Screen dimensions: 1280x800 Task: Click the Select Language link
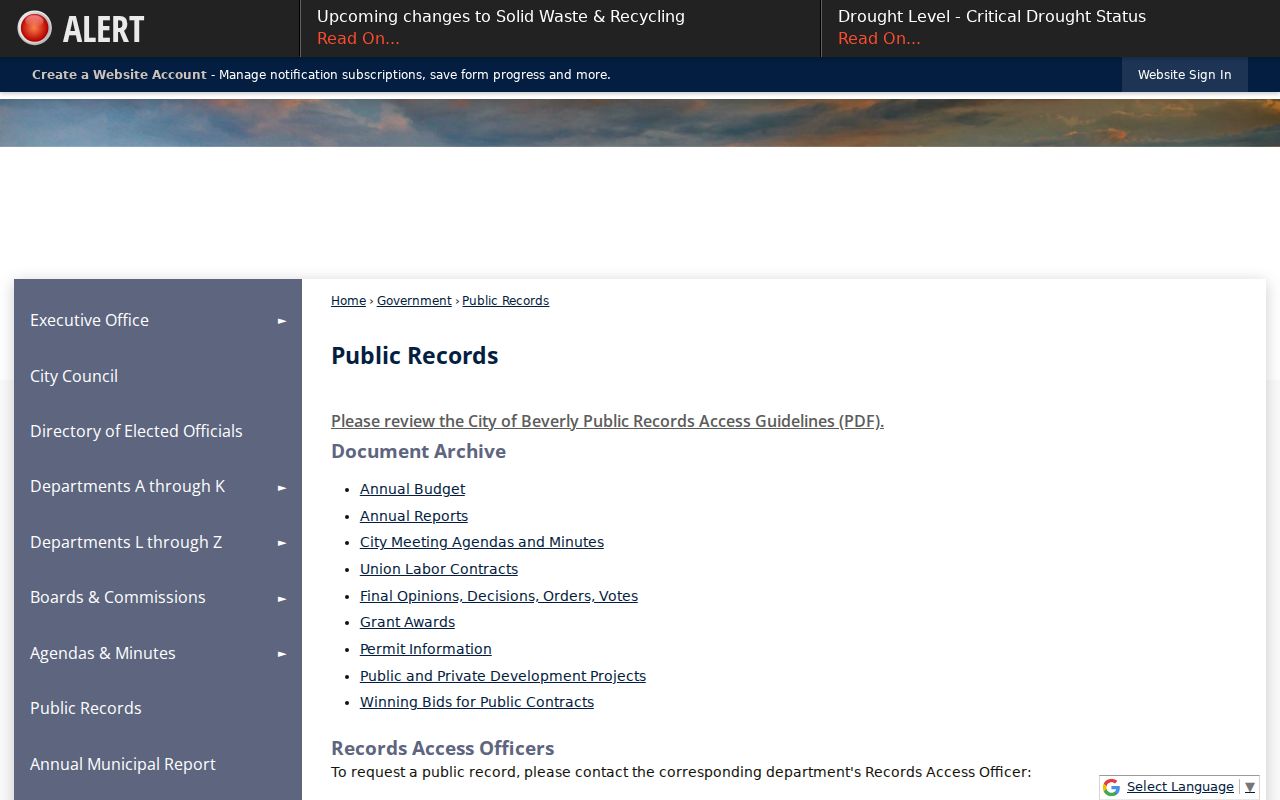pyautogui.click(x=1180, y=787)
